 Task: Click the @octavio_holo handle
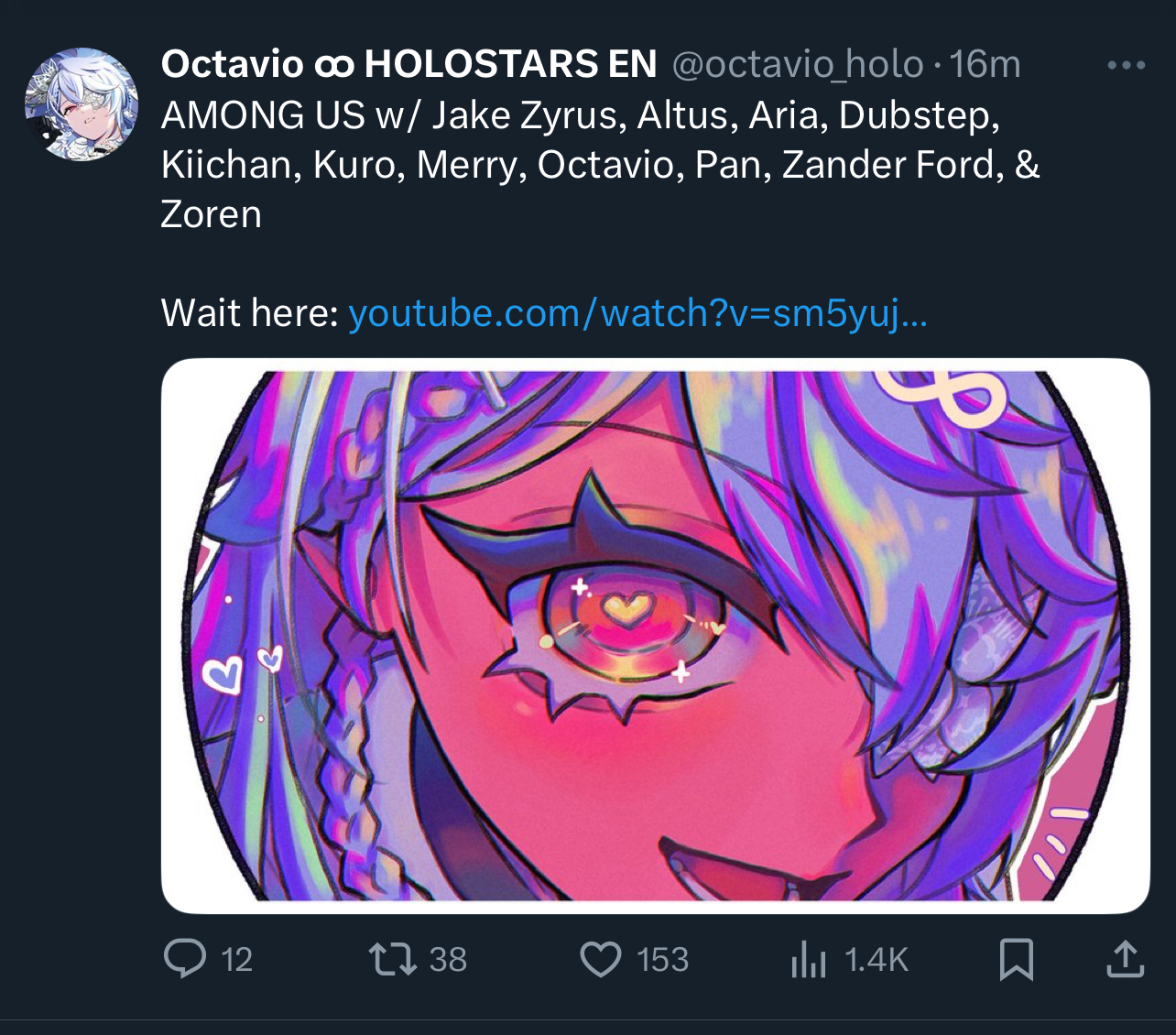coord(798,64)
